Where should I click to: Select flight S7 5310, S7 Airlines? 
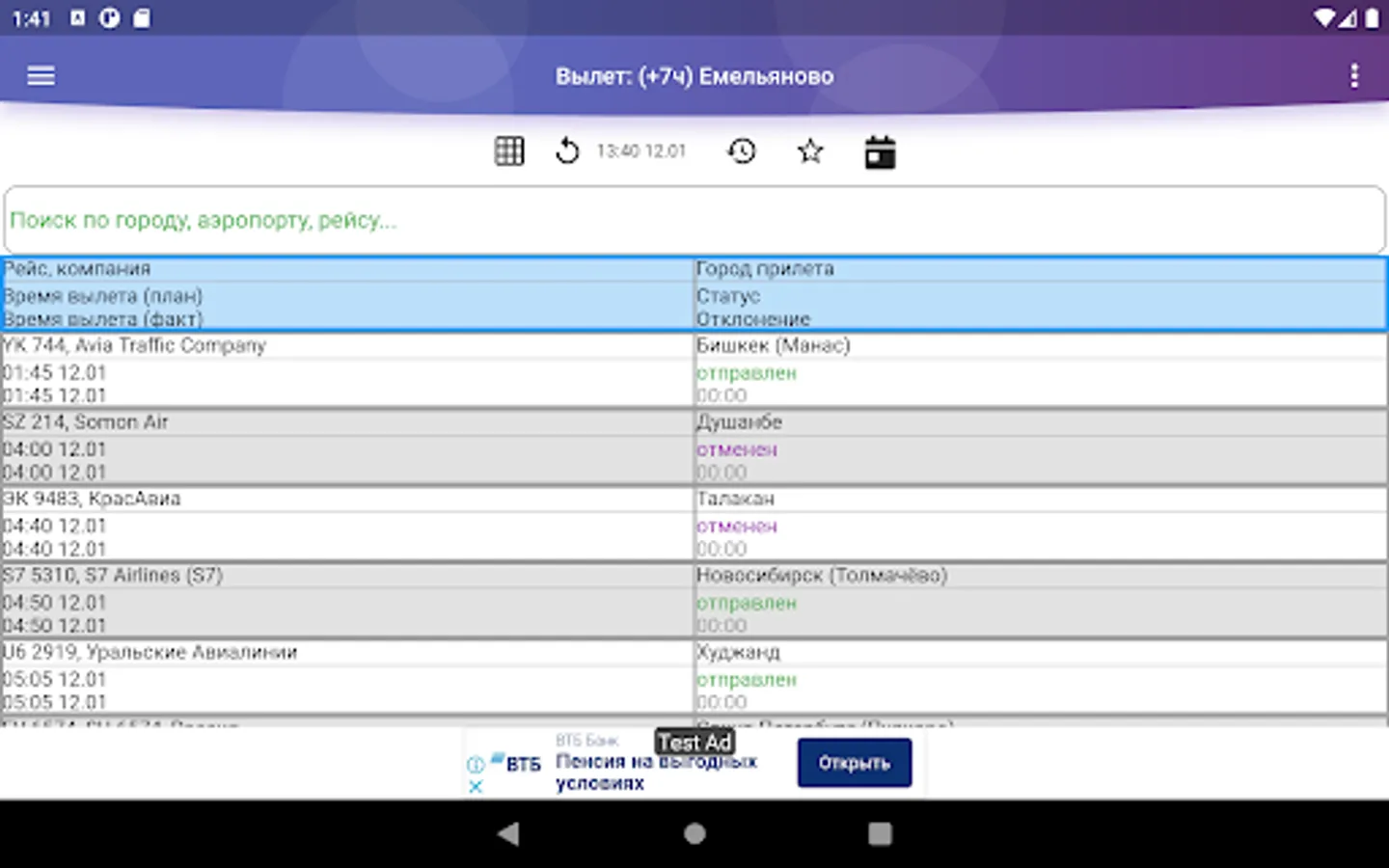tap(112, 576)
